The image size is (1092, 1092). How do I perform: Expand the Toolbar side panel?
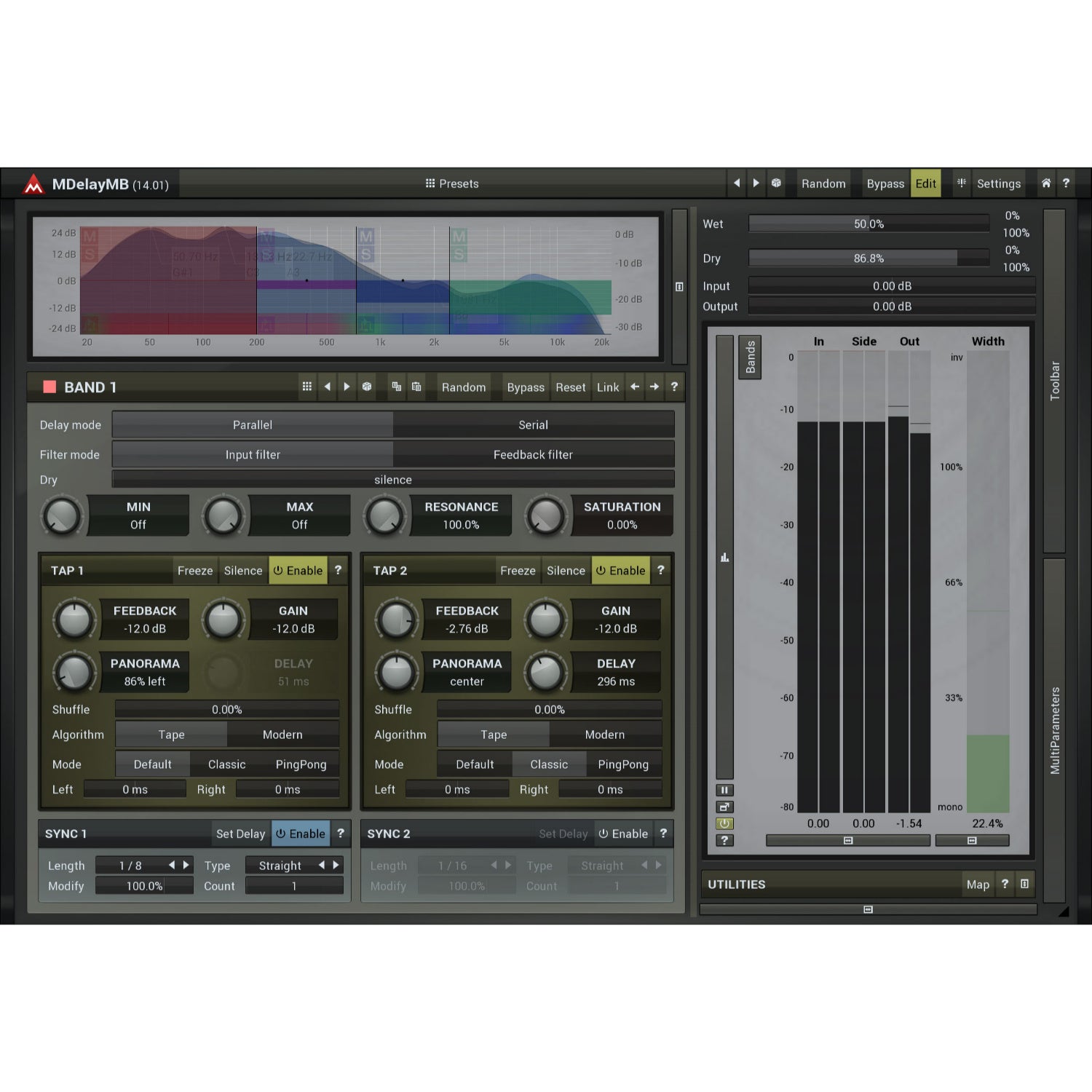tap(1054, 381)
